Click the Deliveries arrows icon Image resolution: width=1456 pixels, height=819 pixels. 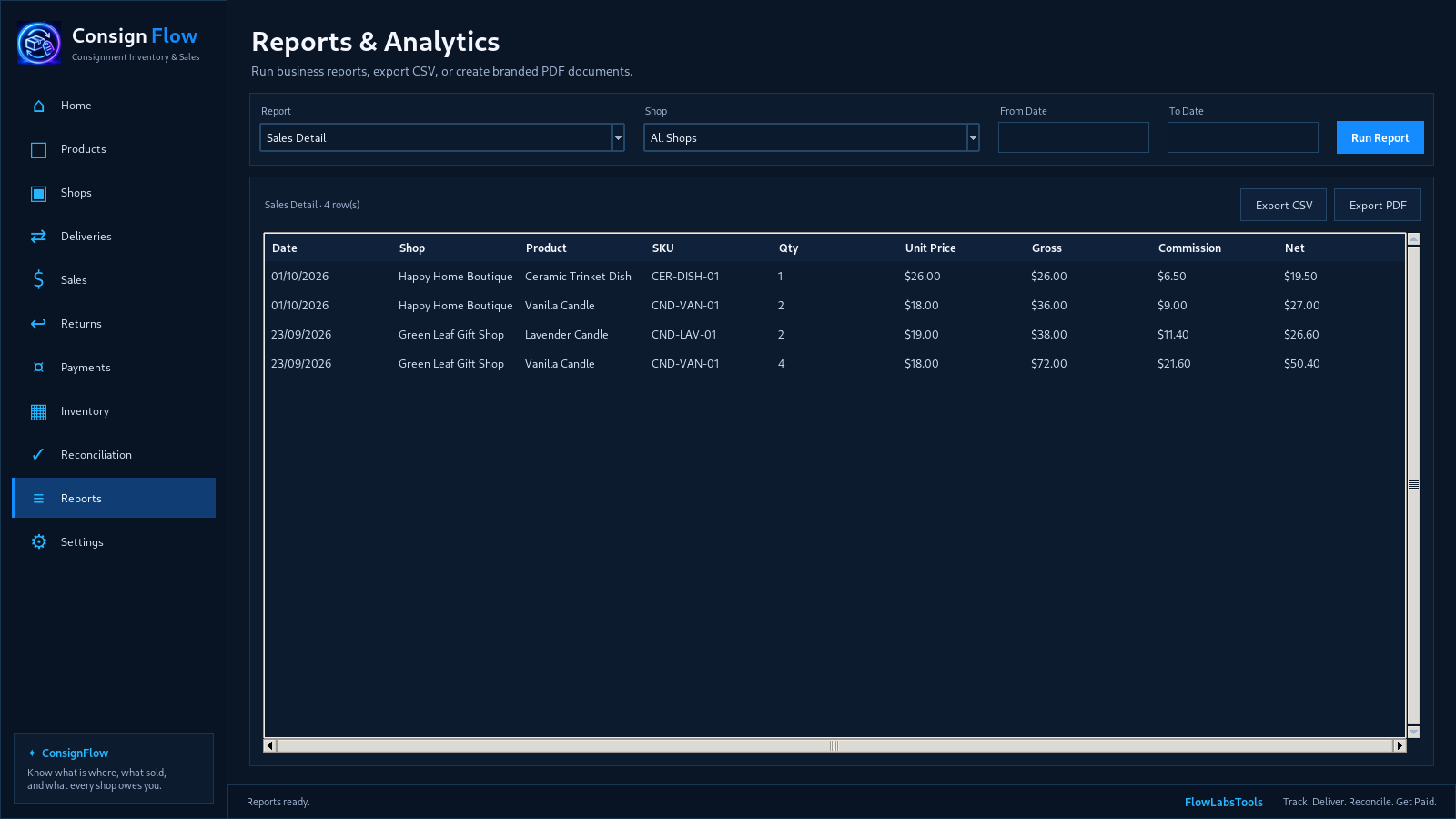pyautogui.click(x=38, y=237)
